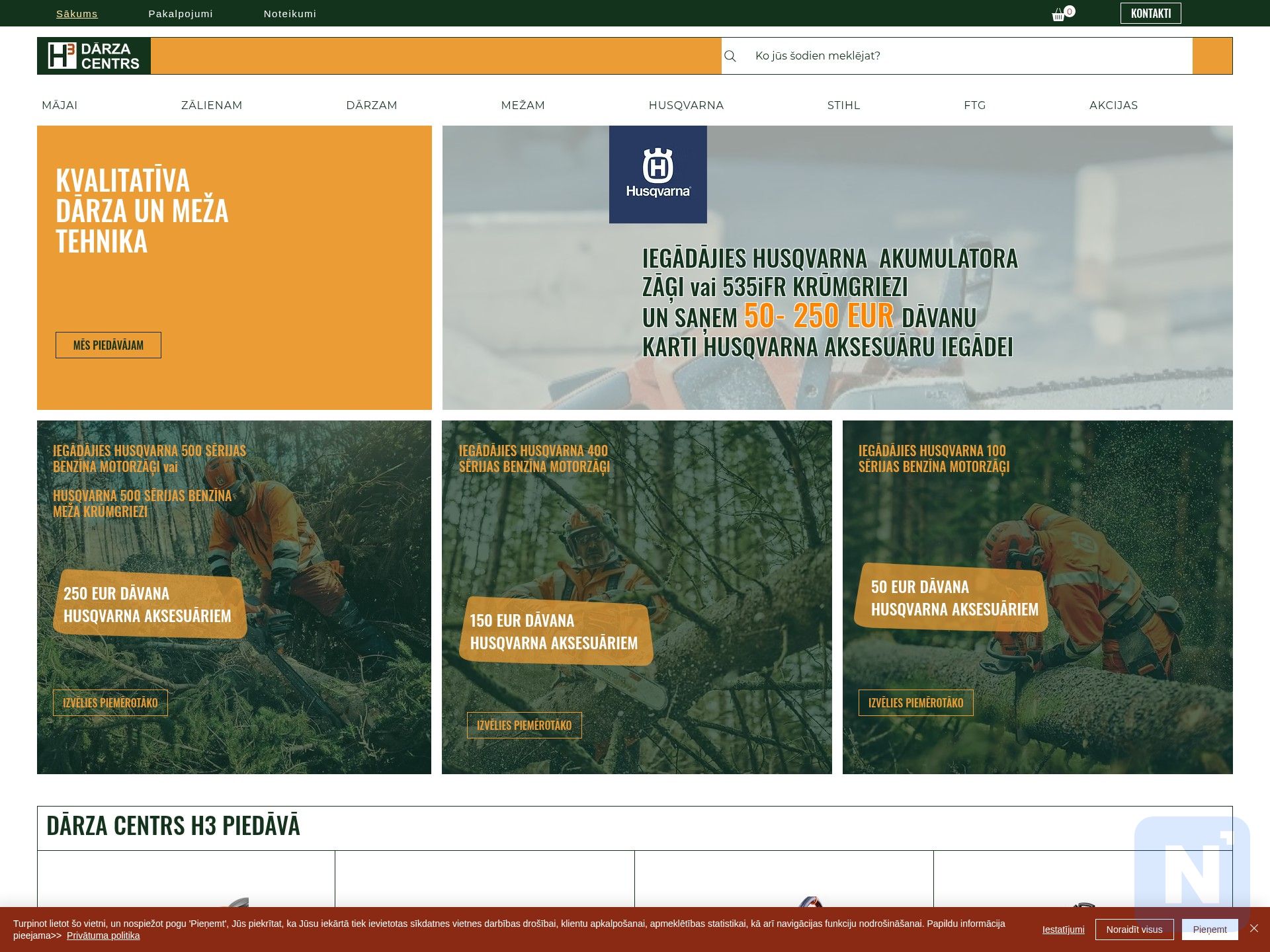Open Noteikumi in top bar
1270x952 pixels.
tap(290, 14)
